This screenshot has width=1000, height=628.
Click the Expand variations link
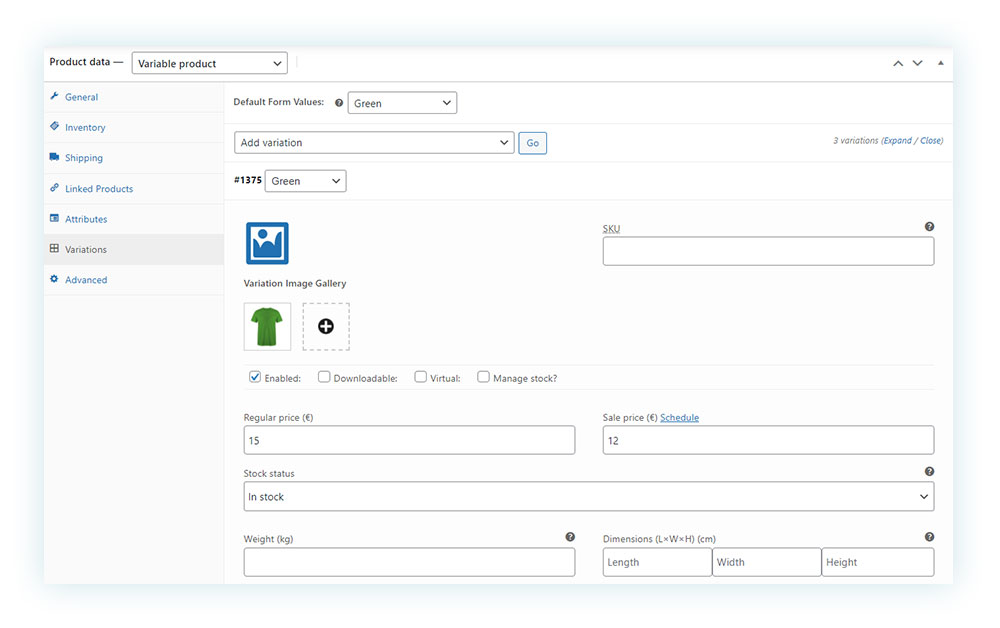pos(898,140)
